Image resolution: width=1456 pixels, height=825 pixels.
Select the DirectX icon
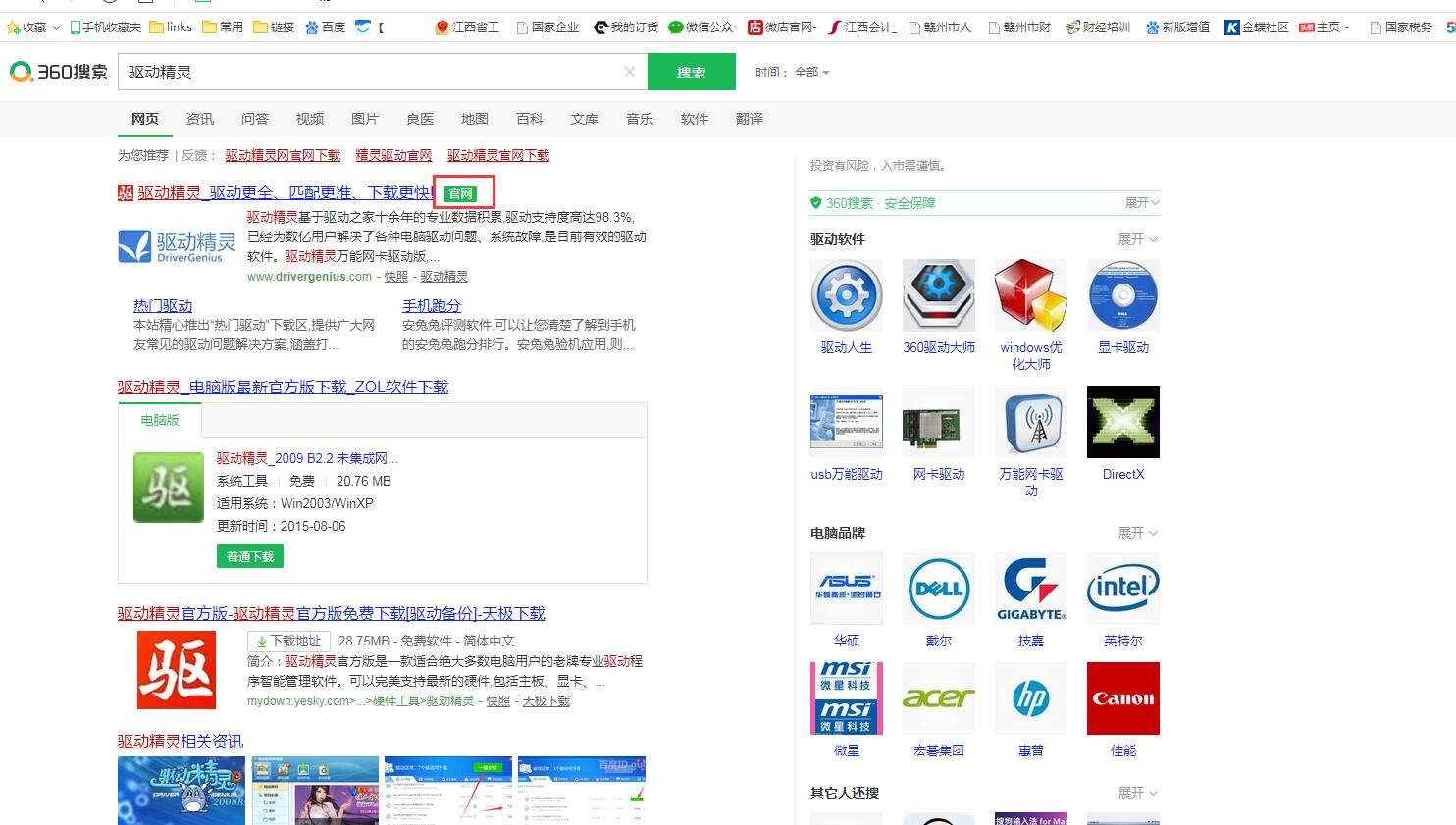click(1122, 422)
